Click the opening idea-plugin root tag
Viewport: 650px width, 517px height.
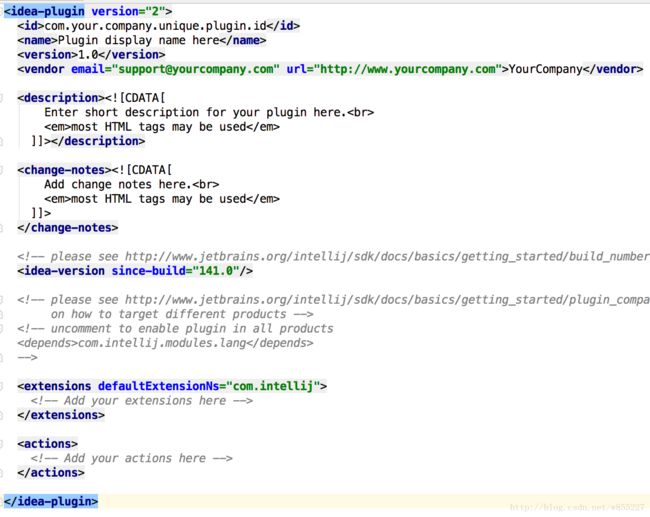coord(46,11)
